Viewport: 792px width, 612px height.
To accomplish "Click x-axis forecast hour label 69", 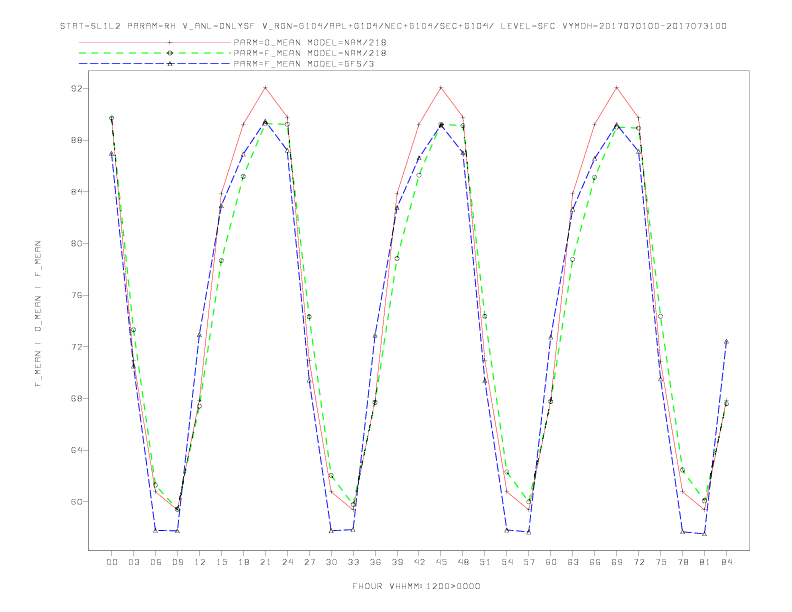I will coord(617,562).
